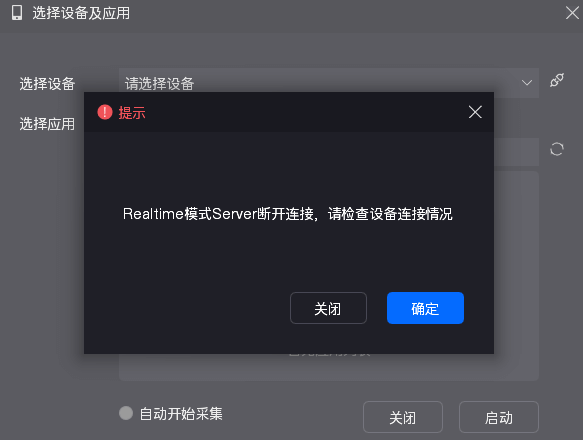This screenshot has height=440, width=583.
Task: Close the 选择设备及应用 window
Action: click(572, 13)
